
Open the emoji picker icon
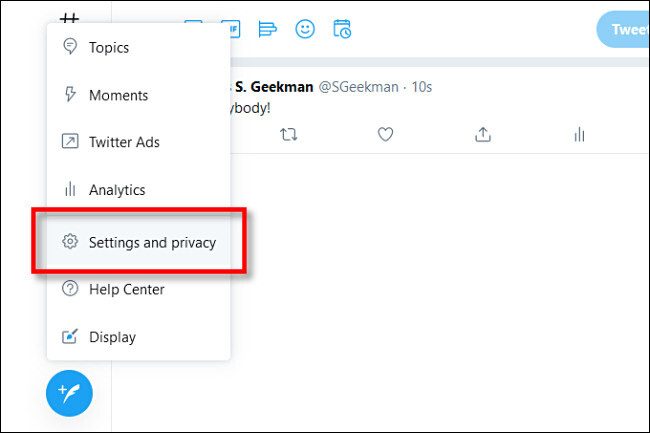tap(305, 29)
